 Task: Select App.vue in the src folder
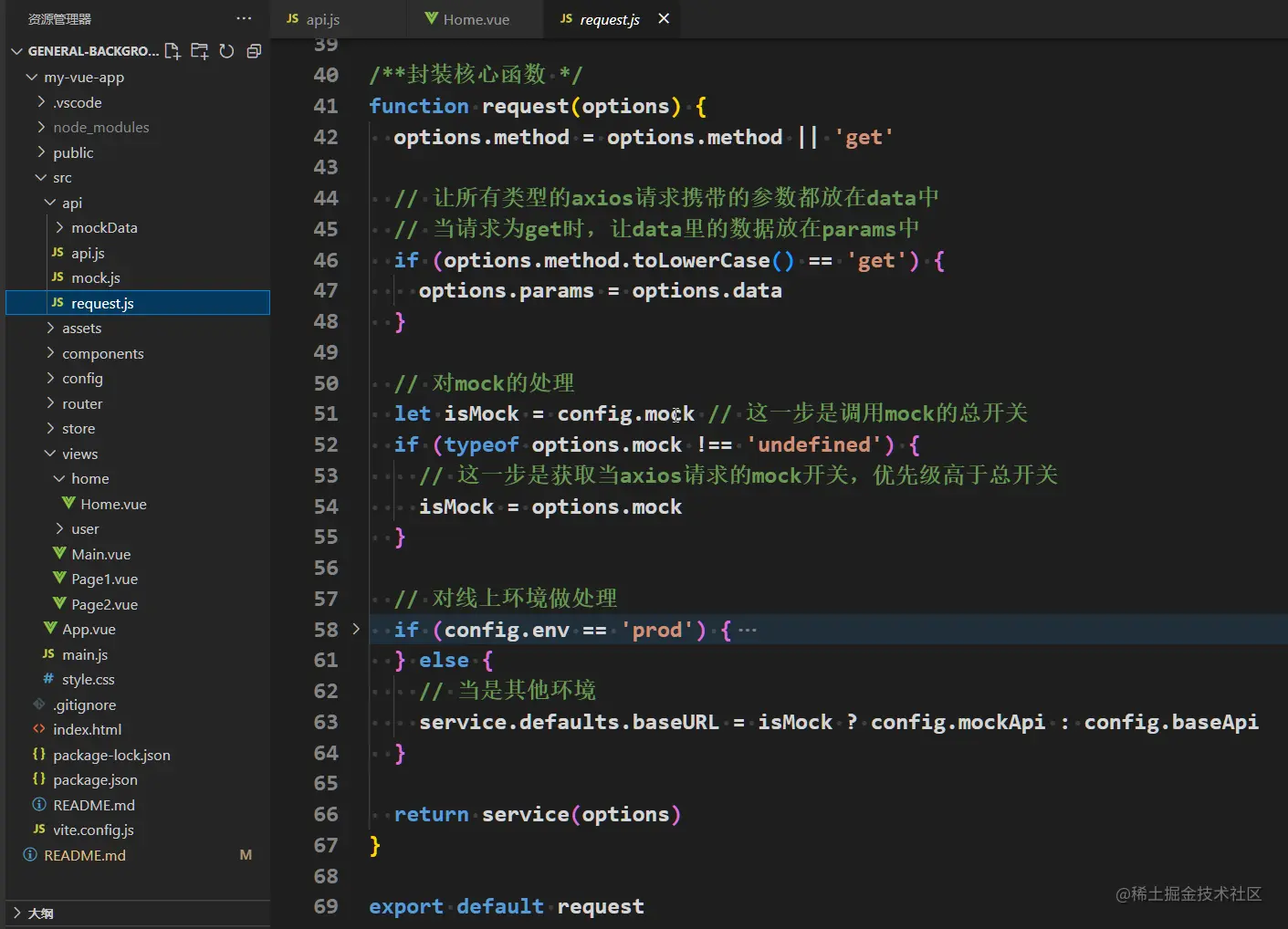[x=89, y=629]
